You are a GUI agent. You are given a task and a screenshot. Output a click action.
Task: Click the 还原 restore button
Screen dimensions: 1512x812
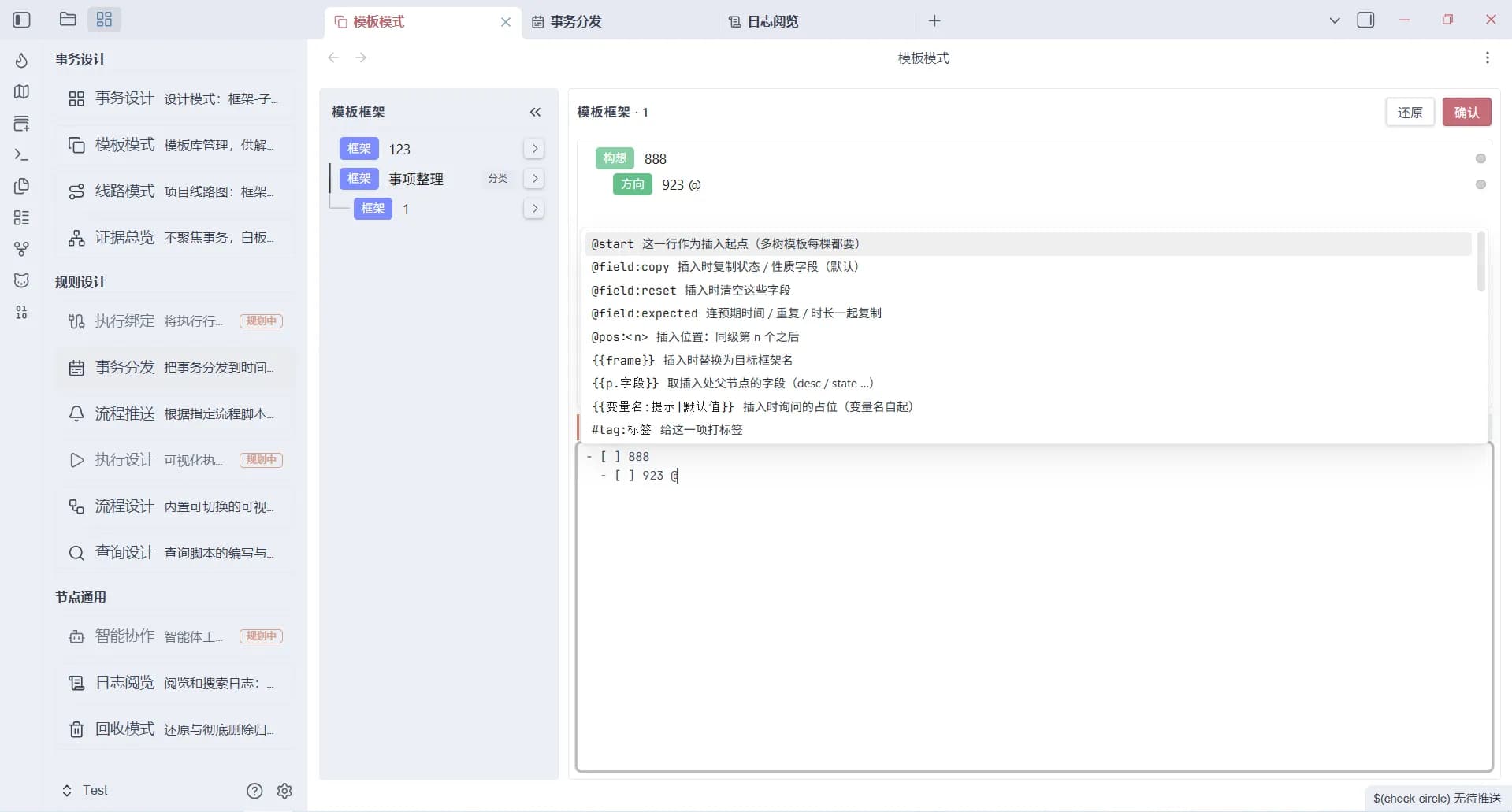click(x=1410, y=113)
